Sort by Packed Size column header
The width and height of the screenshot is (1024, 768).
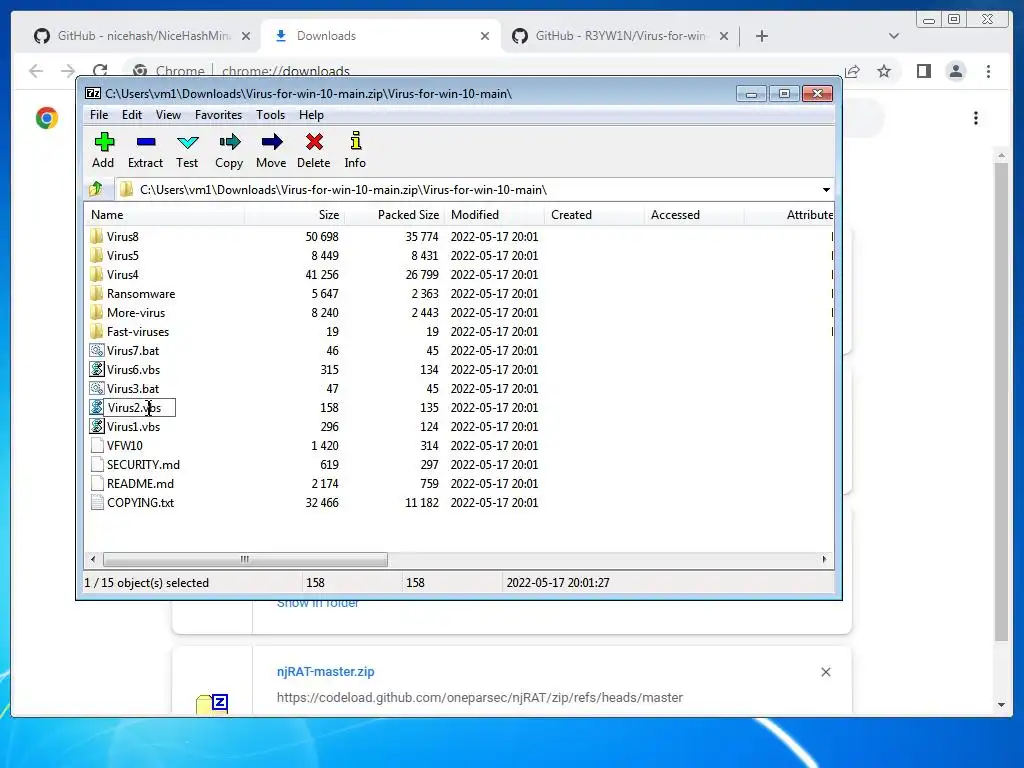[394, 215]
